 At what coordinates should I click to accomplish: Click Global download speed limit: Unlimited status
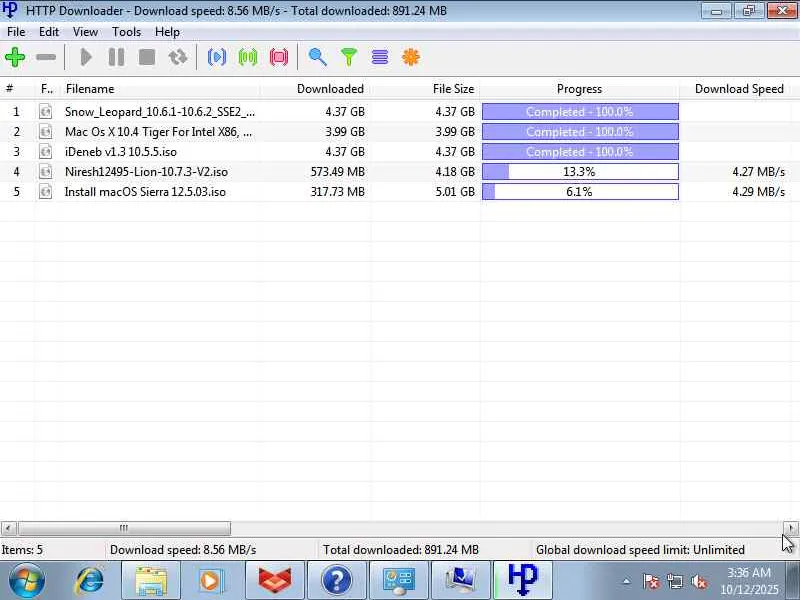(640, 549)
